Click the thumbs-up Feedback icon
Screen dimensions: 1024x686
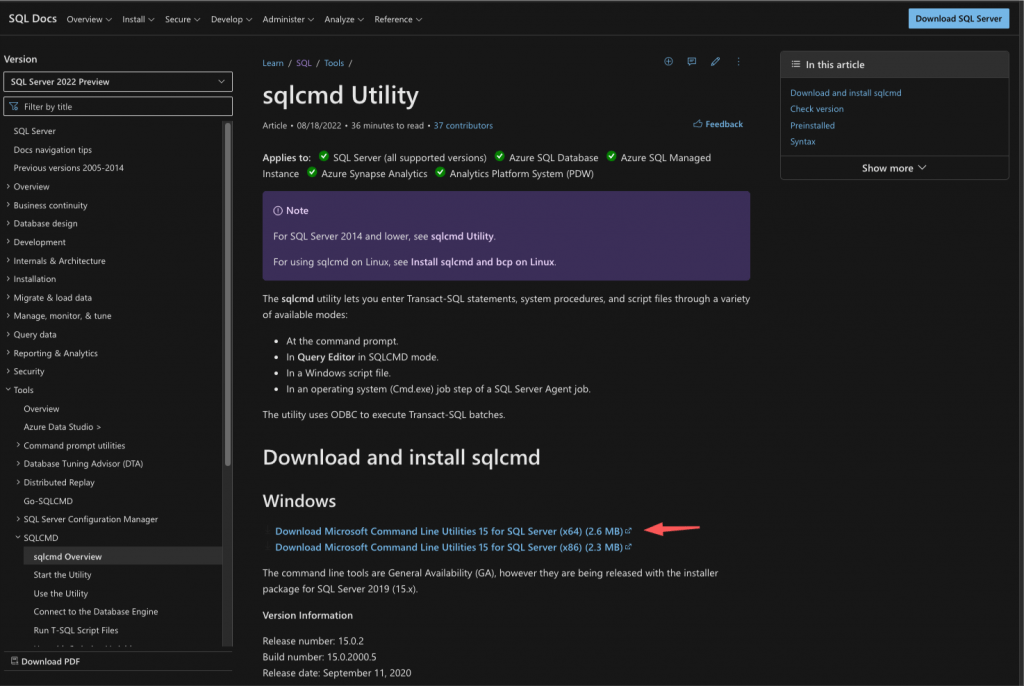[697, 123]
